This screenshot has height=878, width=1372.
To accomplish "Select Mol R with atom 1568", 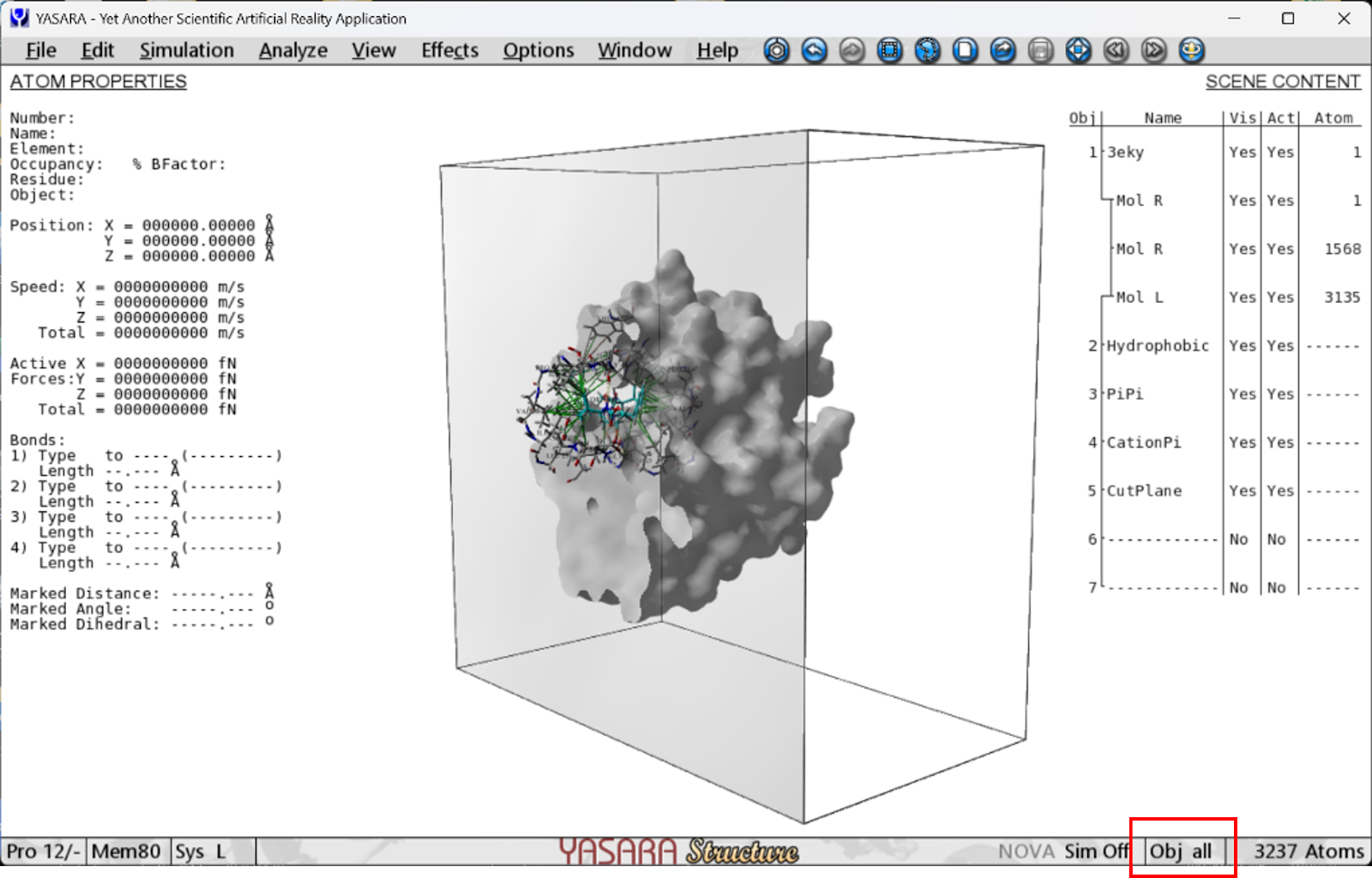I will click(1140, 250).
